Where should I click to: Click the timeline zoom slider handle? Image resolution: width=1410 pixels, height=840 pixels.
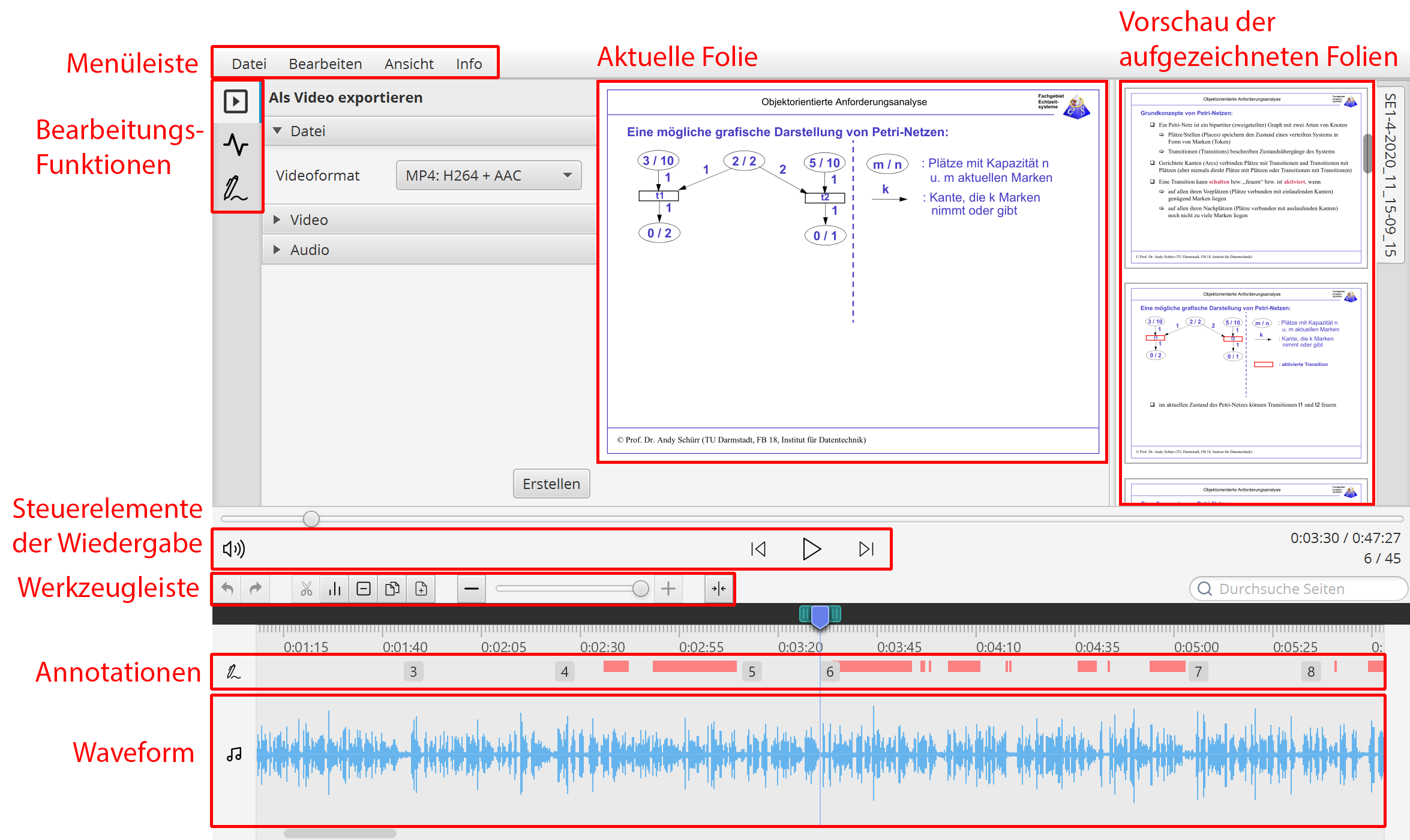[x=641, y=589]
